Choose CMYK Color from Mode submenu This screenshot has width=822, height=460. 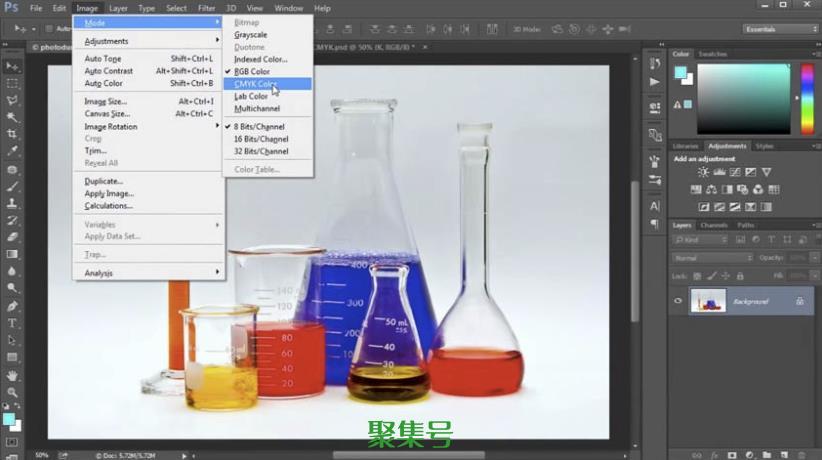256,84
